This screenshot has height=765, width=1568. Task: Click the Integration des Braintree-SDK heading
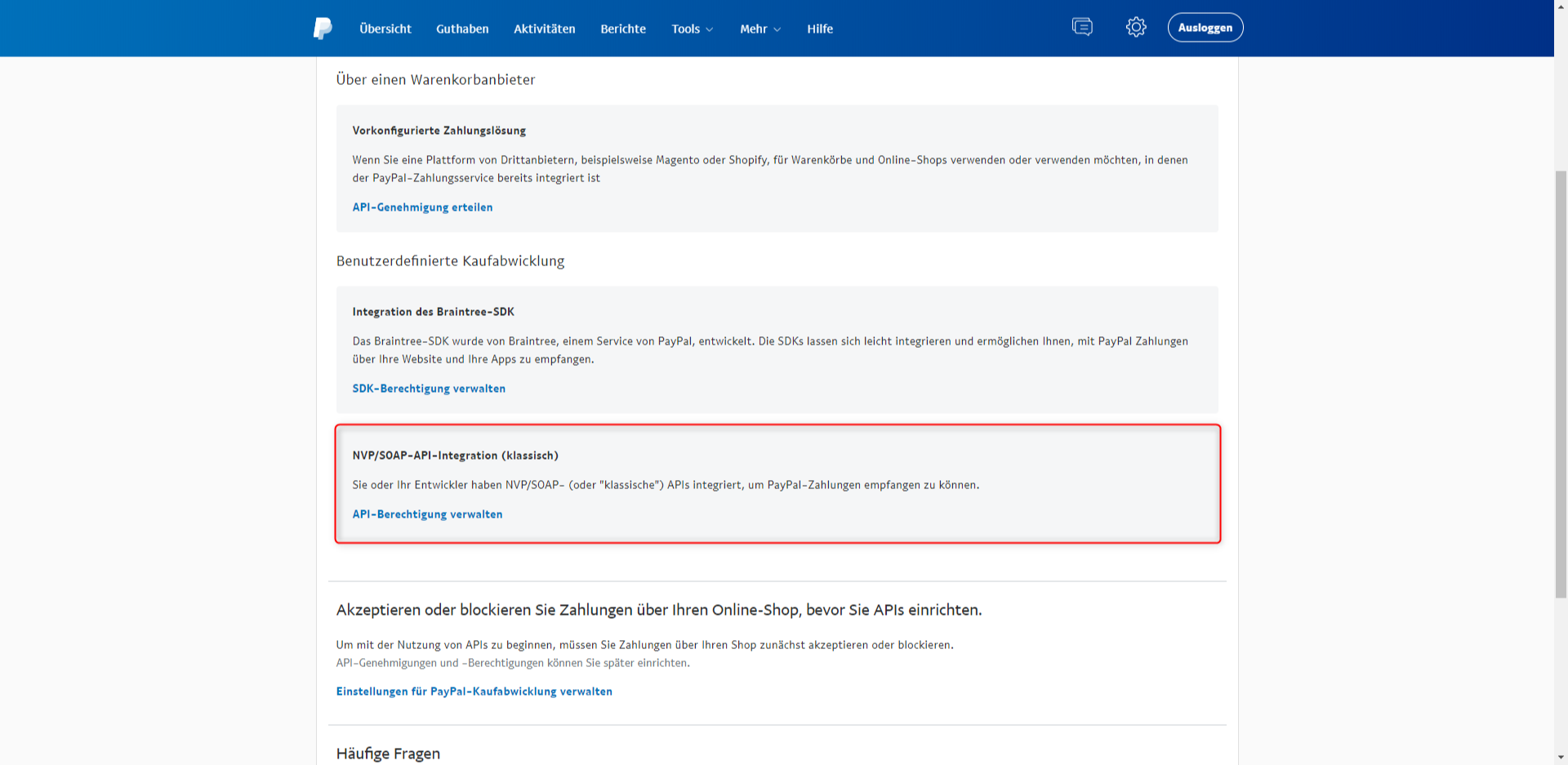point(433,312)
